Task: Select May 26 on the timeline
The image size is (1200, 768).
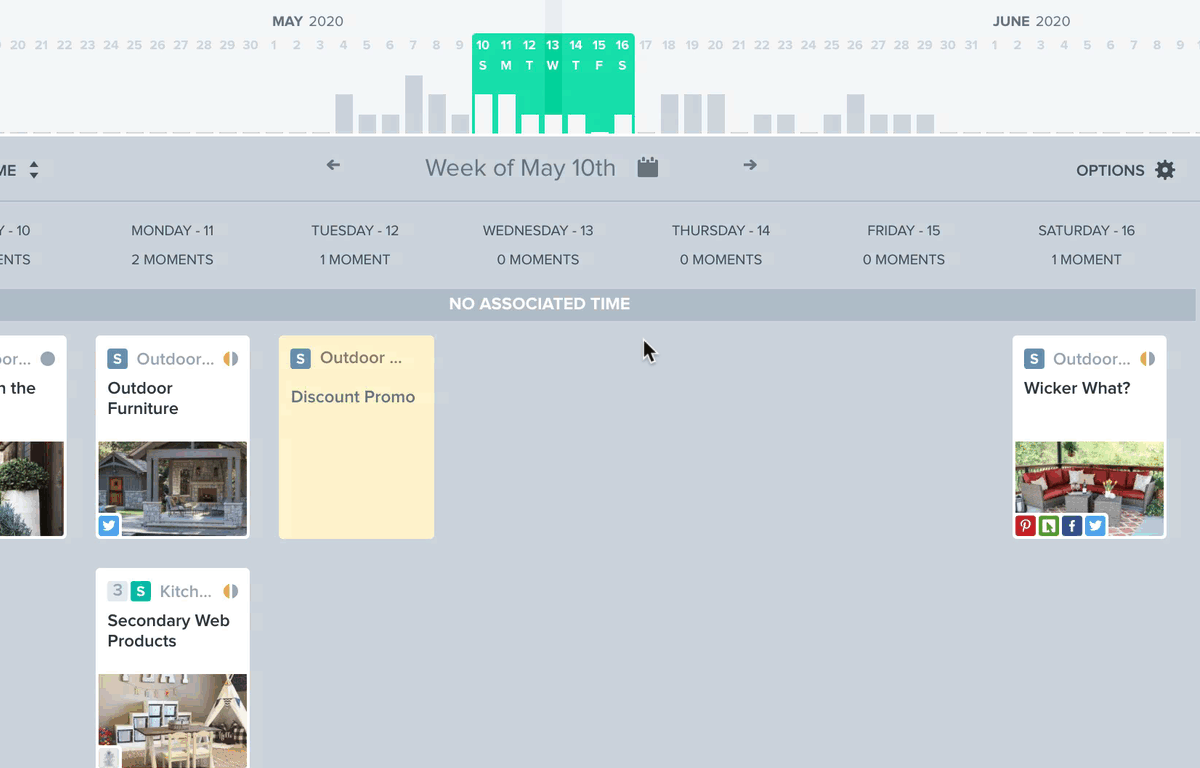Action: click(x=855, y=45)
